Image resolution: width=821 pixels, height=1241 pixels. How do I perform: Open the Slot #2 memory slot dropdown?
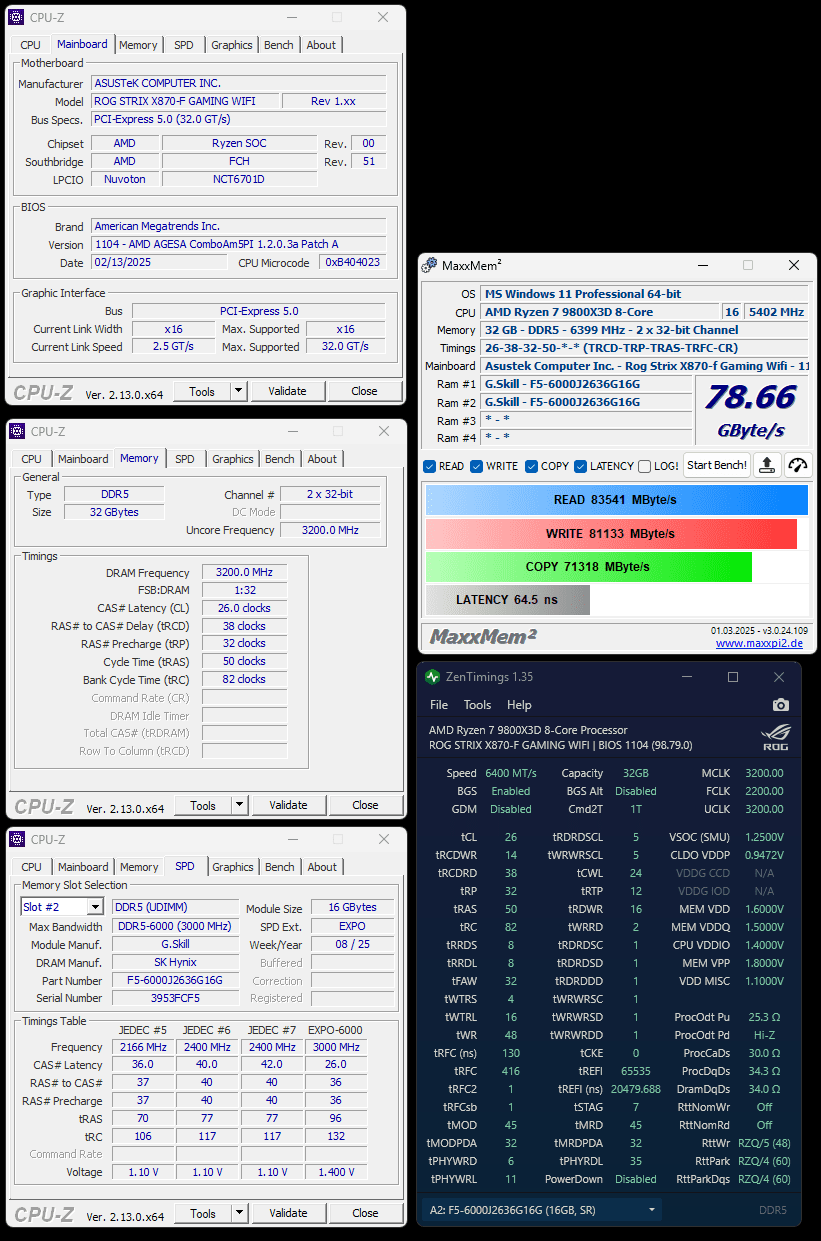(95, 907)
